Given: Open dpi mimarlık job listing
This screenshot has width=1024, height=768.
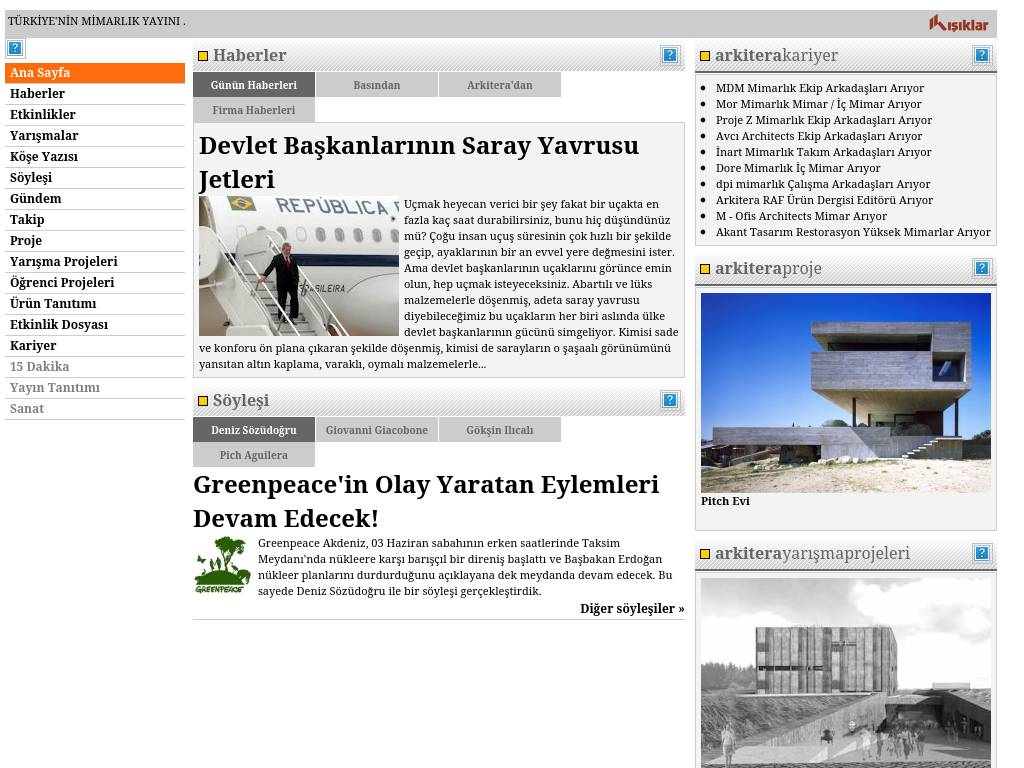Looking at the screenshot, I should pos(823,184).
